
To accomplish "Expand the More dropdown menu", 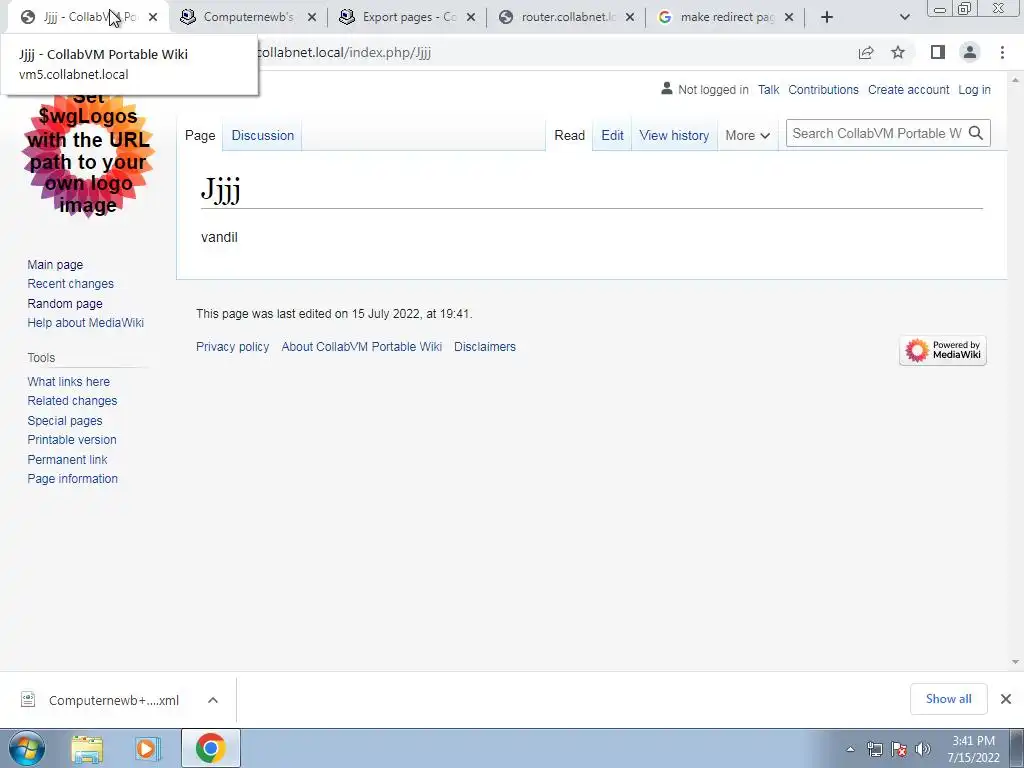I will coord(747,135).
